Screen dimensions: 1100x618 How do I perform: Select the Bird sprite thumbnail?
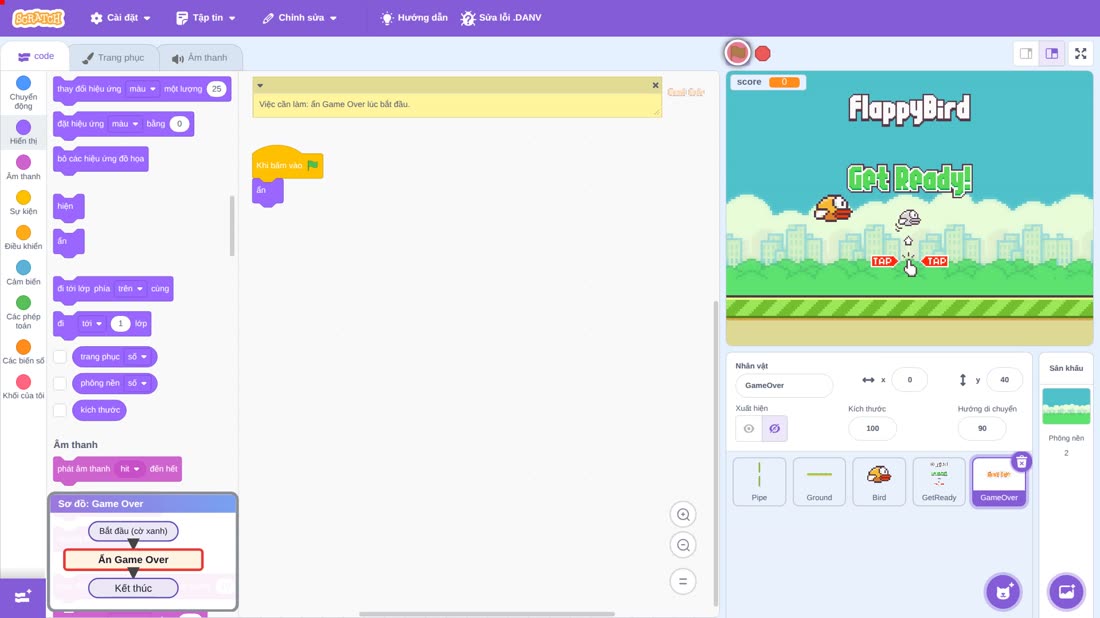(879, 481)
